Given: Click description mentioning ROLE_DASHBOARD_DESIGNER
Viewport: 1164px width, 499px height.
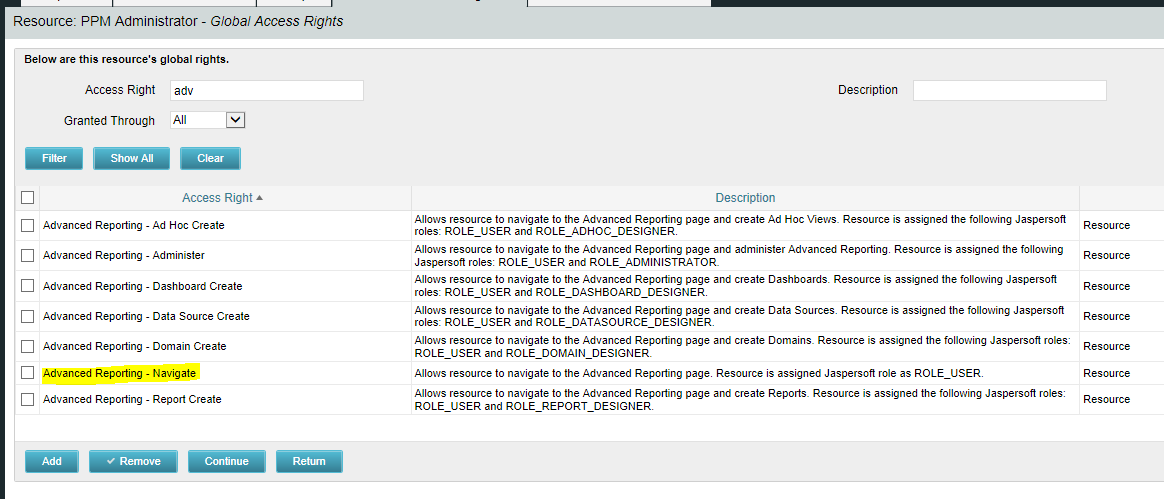Looking at the screenshot, I should click(x=736, y=286).
